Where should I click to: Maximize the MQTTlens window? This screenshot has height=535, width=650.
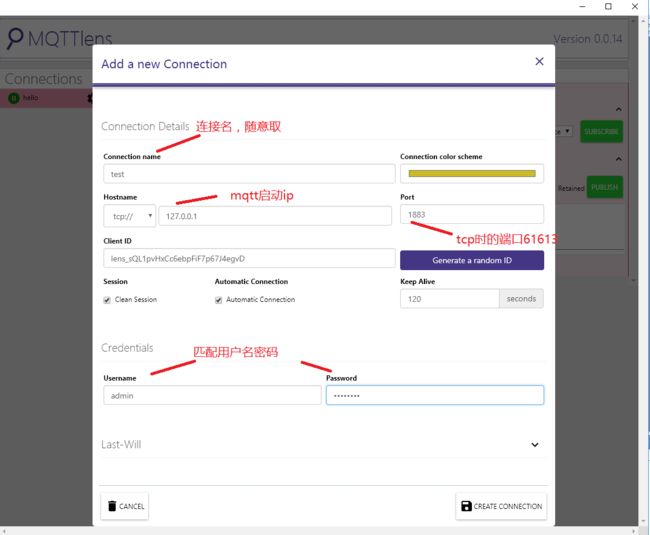point(608,6)
